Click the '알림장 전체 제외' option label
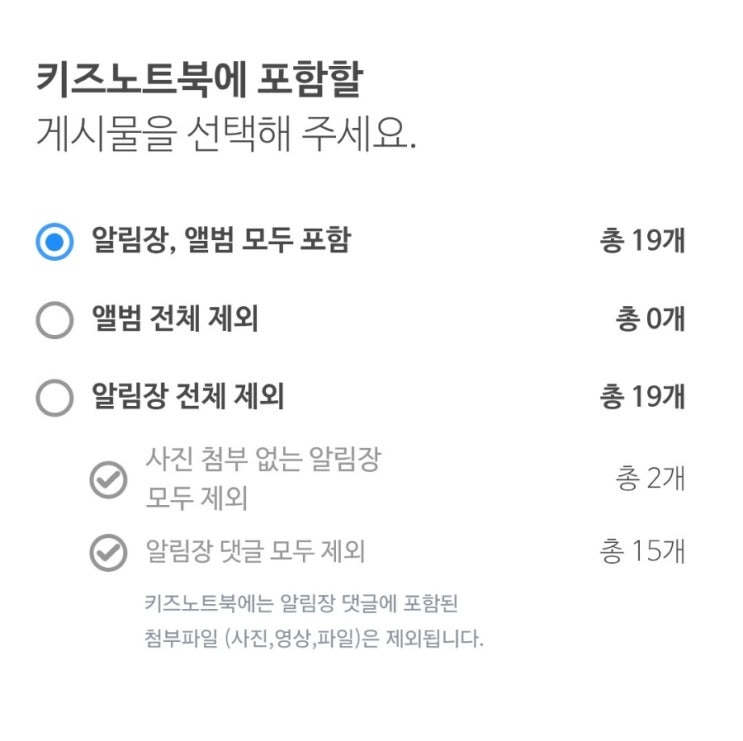 188,397
